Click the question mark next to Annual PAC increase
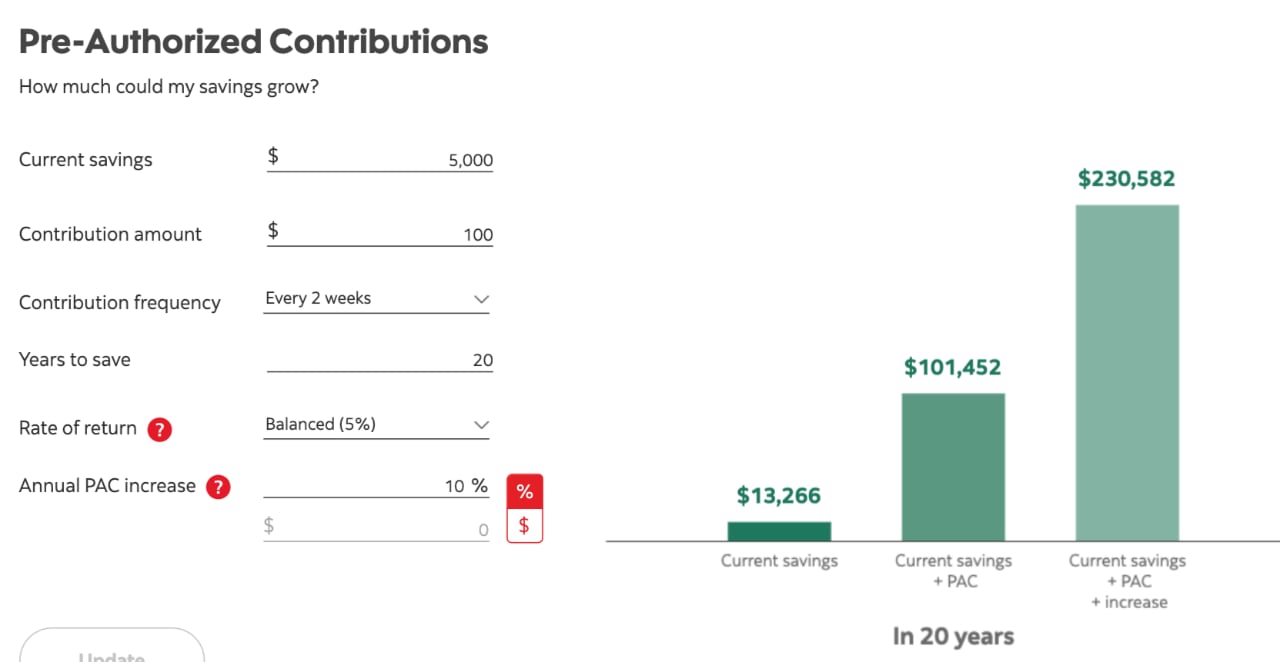The width and height of the screenshot is (1280, 662). 219,486
